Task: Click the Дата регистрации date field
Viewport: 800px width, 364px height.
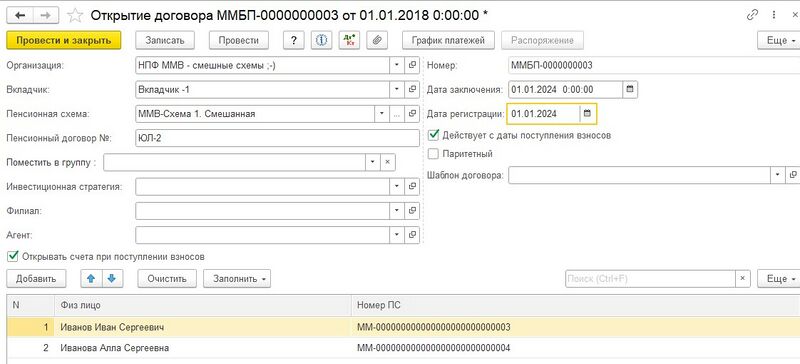Action: (x=543, y=114)
